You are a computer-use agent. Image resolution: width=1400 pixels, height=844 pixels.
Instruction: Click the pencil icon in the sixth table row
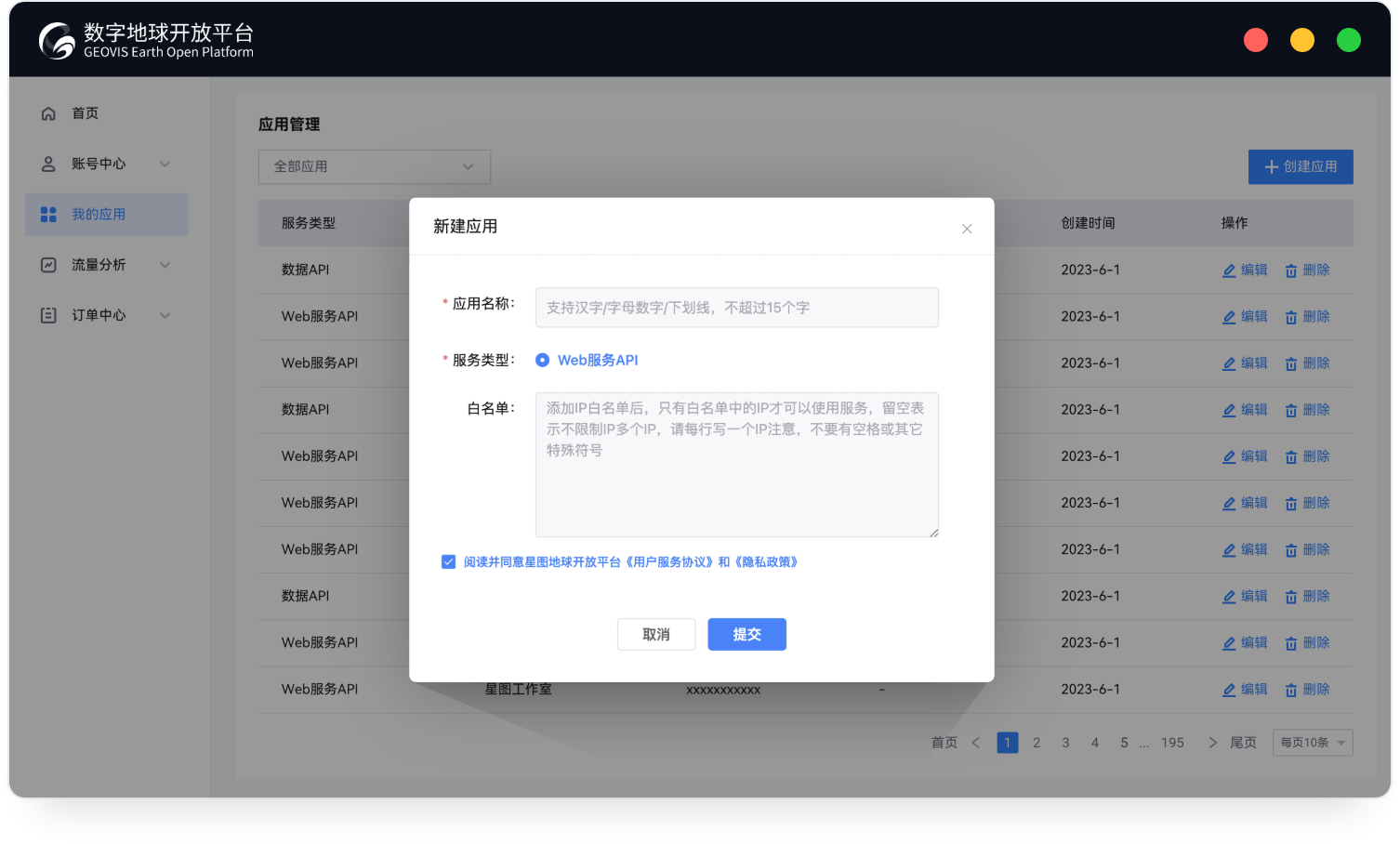(x=1229, y=504)
